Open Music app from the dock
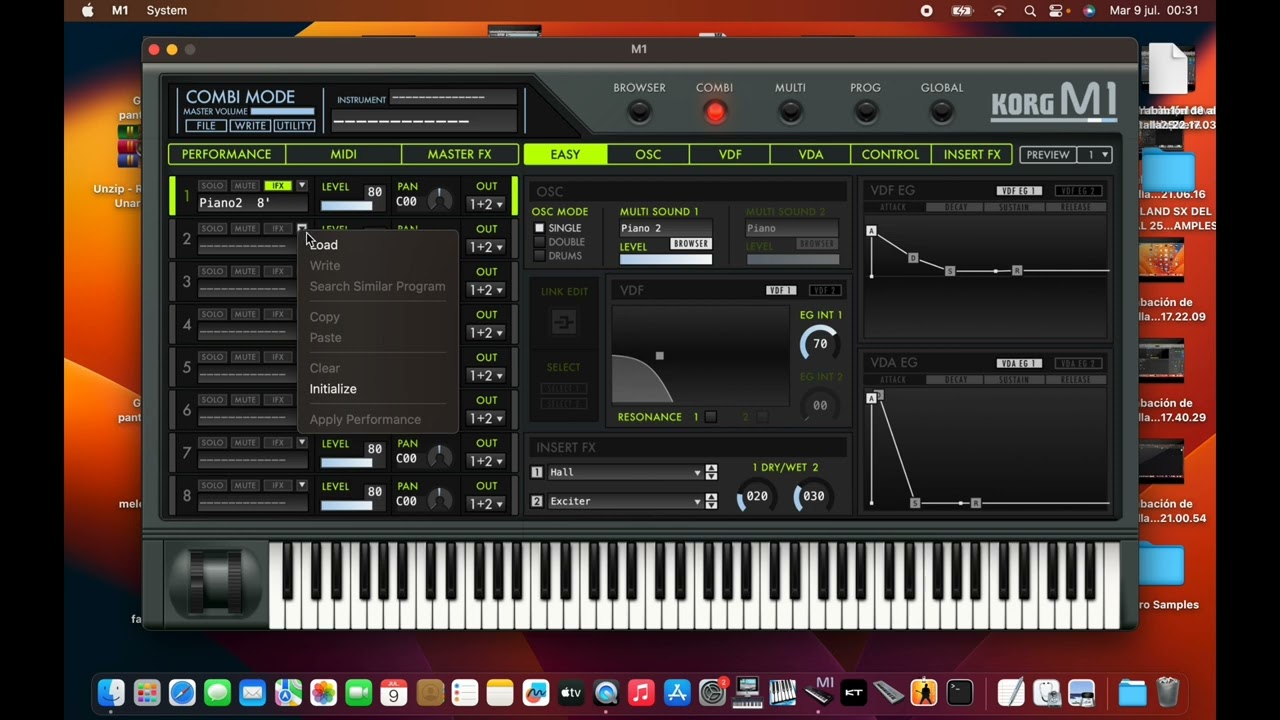The width and height of the screenshot is (1280, 720). [x=642, y=692]
